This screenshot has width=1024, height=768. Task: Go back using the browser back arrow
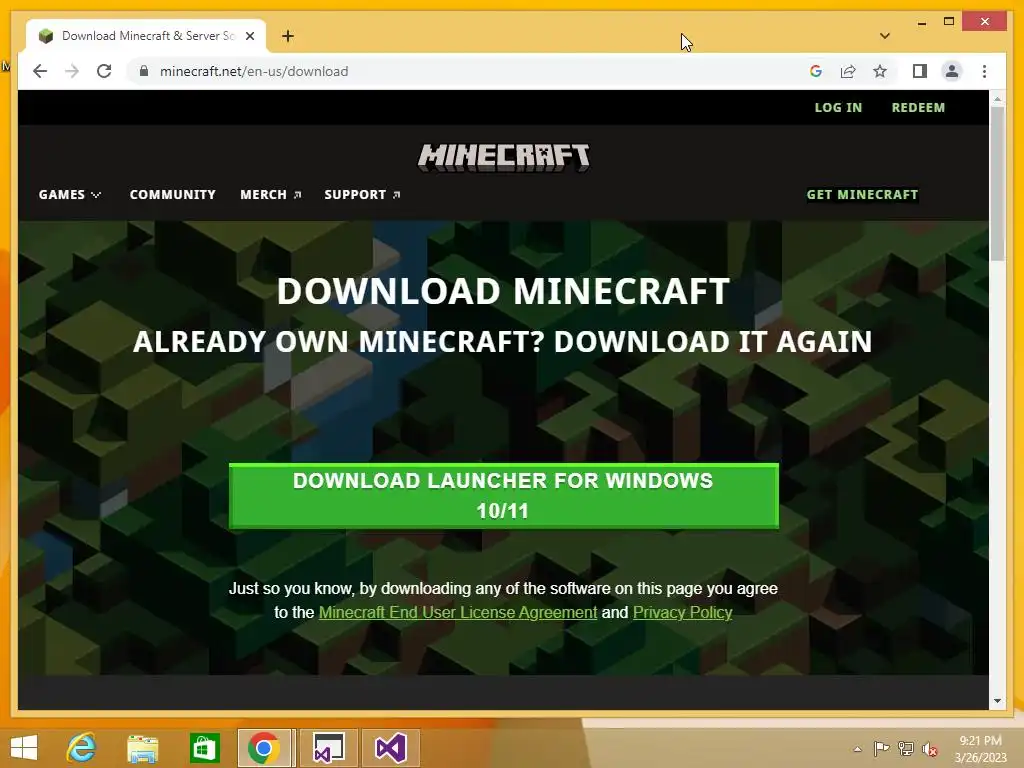coord(40,71)
